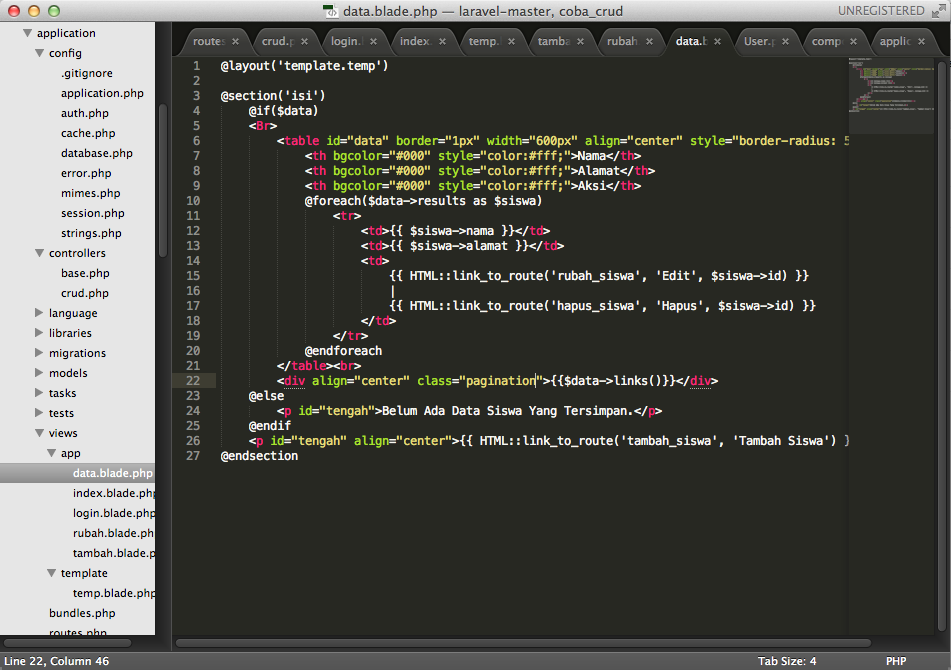Close the index tab with its x
The width and height of the screenshot is (951, 670).
point(441,42)
